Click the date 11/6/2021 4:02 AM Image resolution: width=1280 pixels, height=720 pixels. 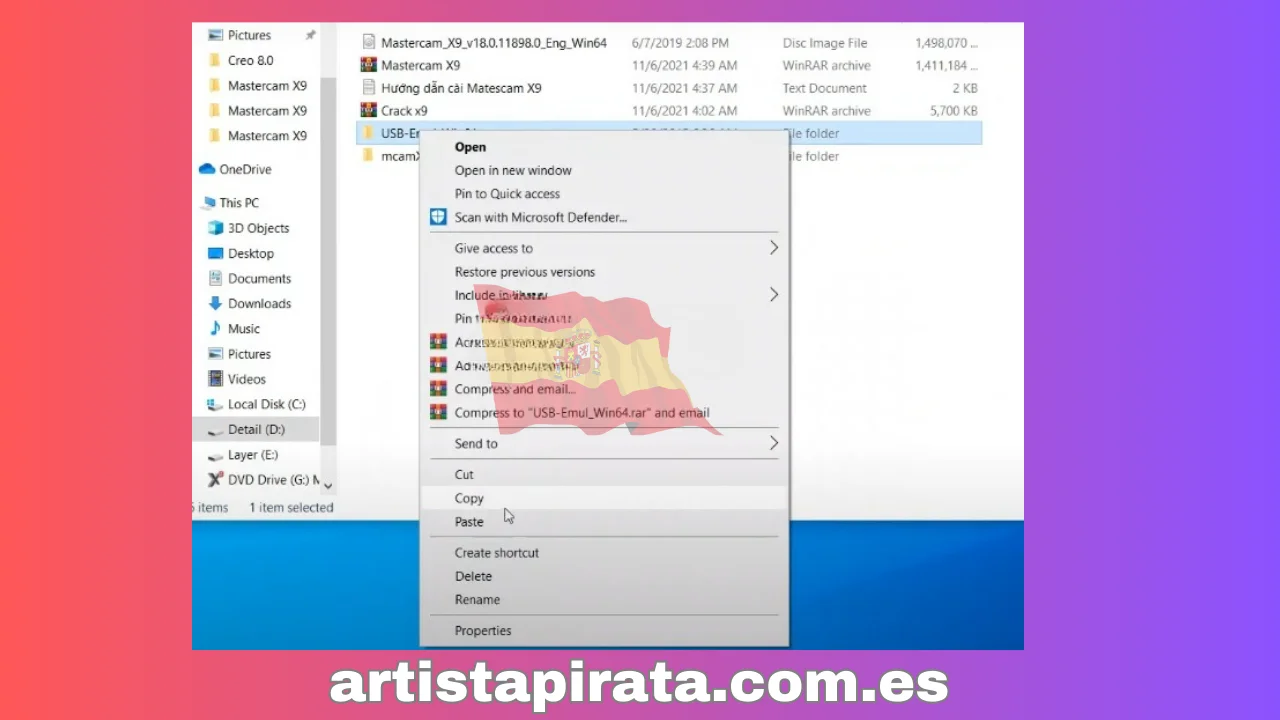(x=684, y=110)
